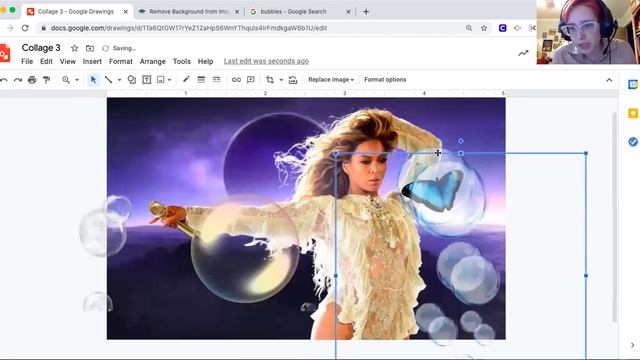Click the activity trend arrow icon
This screenshot has width=640, height=360.
(523, 53)
